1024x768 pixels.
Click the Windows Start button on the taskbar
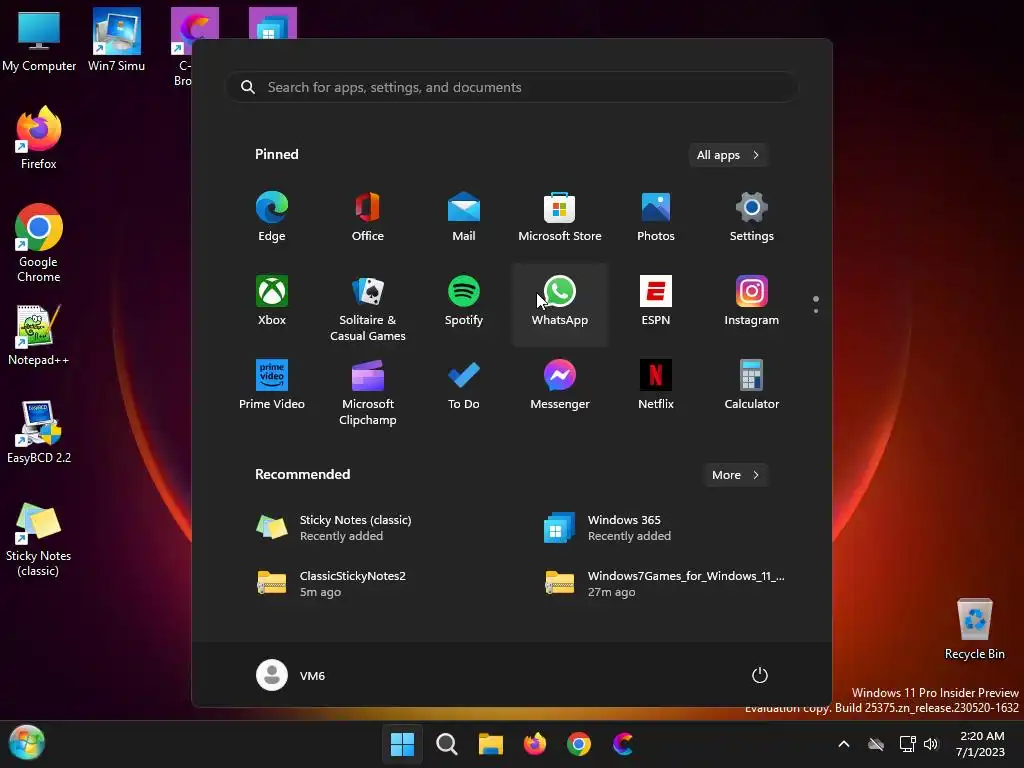[402, 744]
